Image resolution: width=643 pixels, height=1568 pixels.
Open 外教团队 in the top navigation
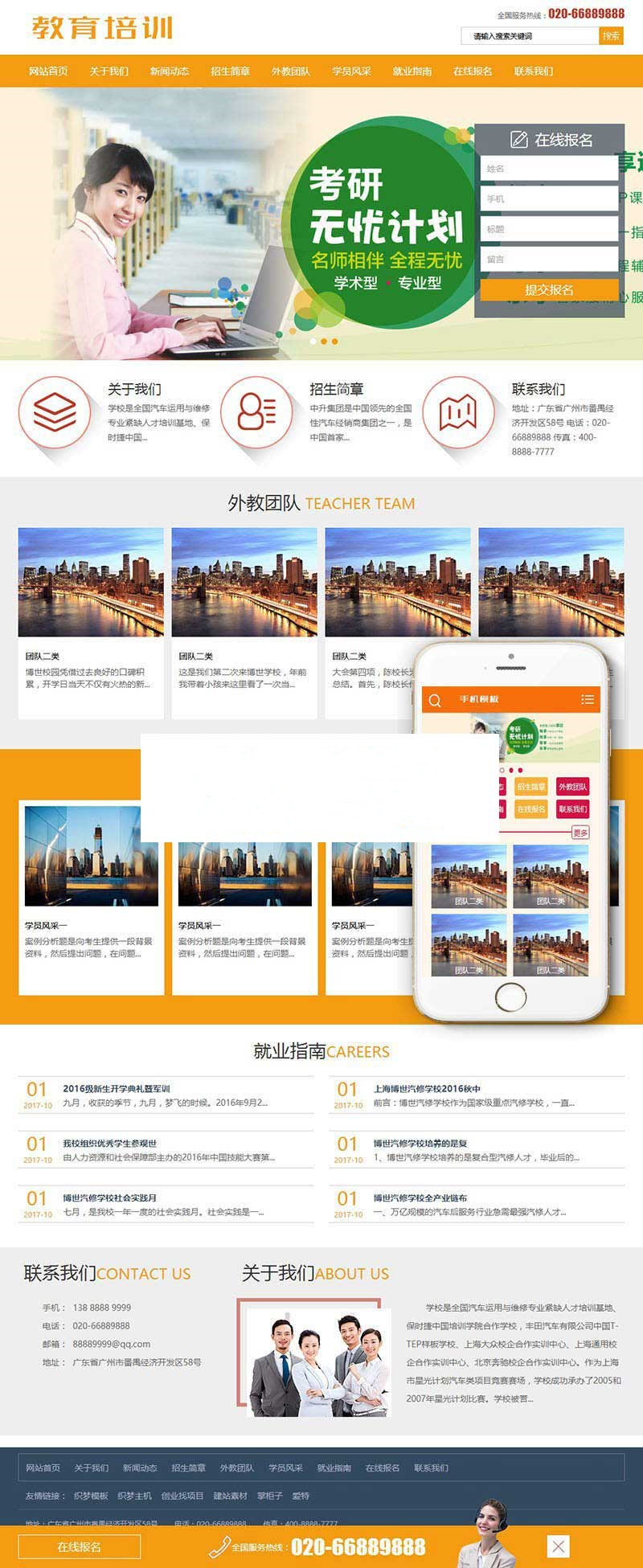(291, 72)
